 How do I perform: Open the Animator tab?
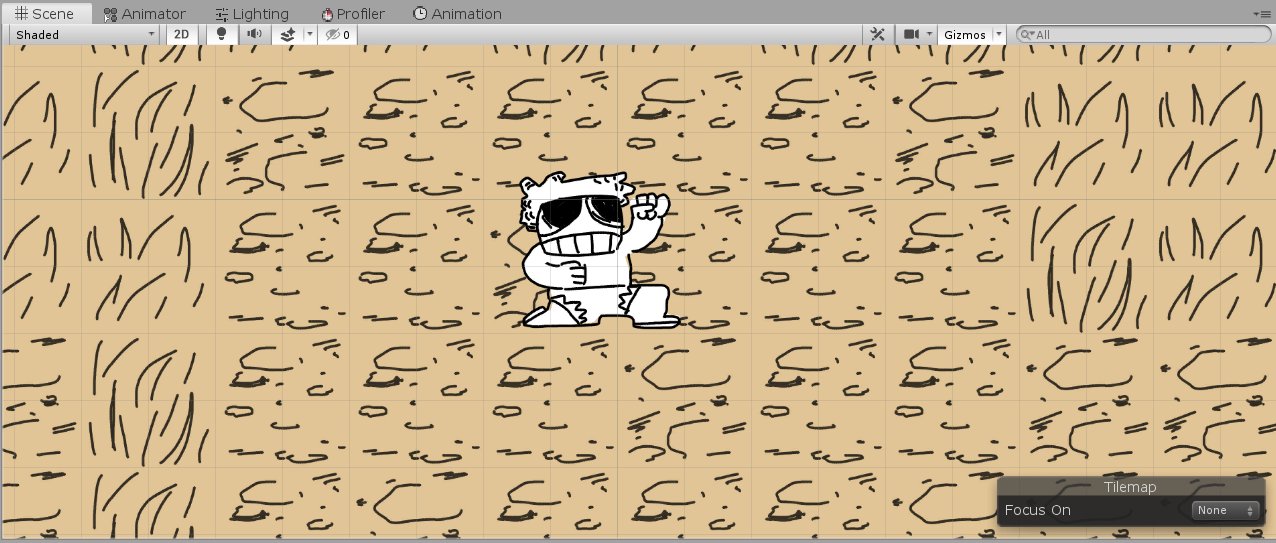(145, 13)
